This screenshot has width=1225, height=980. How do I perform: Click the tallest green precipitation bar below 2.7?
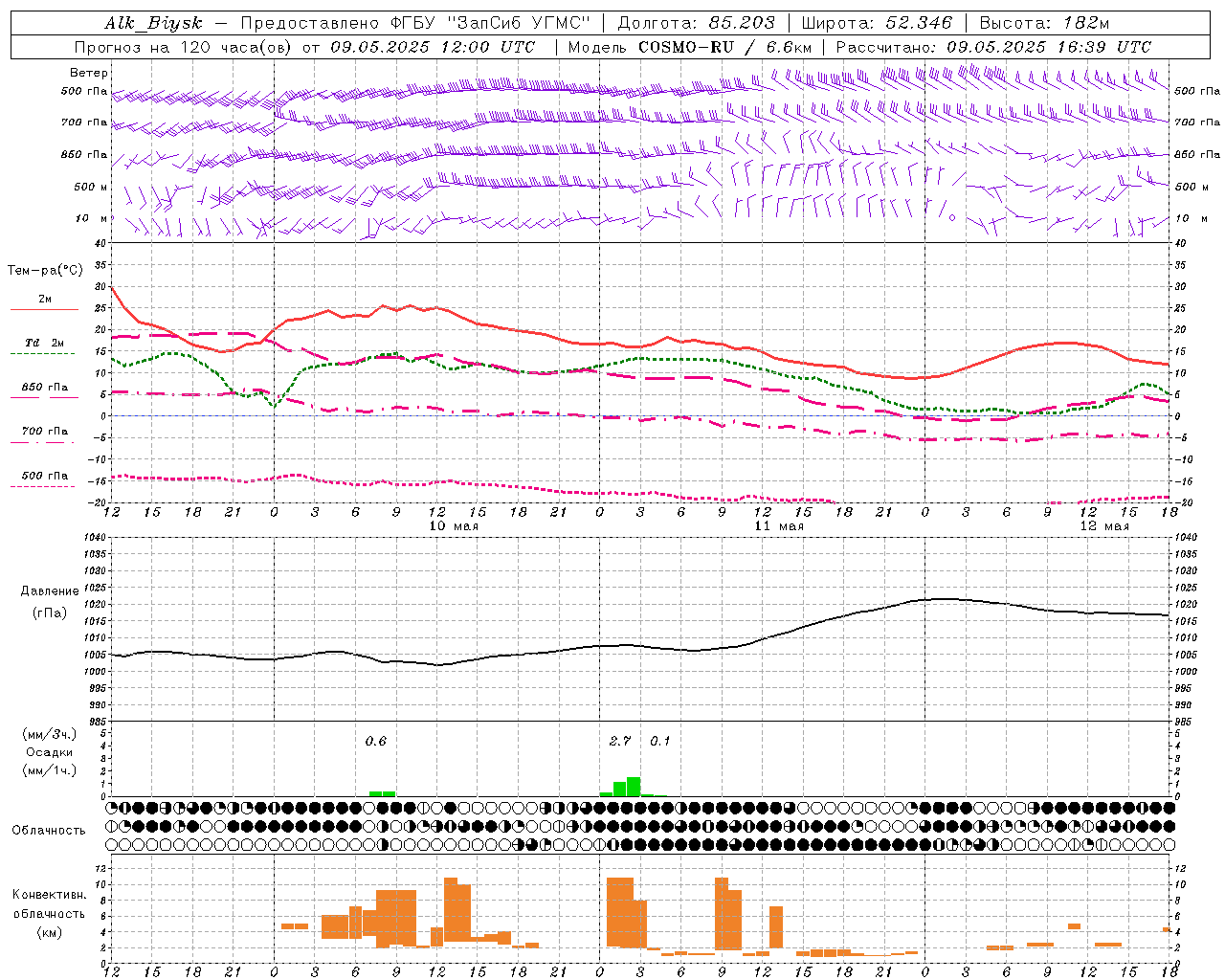[x=634, y=787]
